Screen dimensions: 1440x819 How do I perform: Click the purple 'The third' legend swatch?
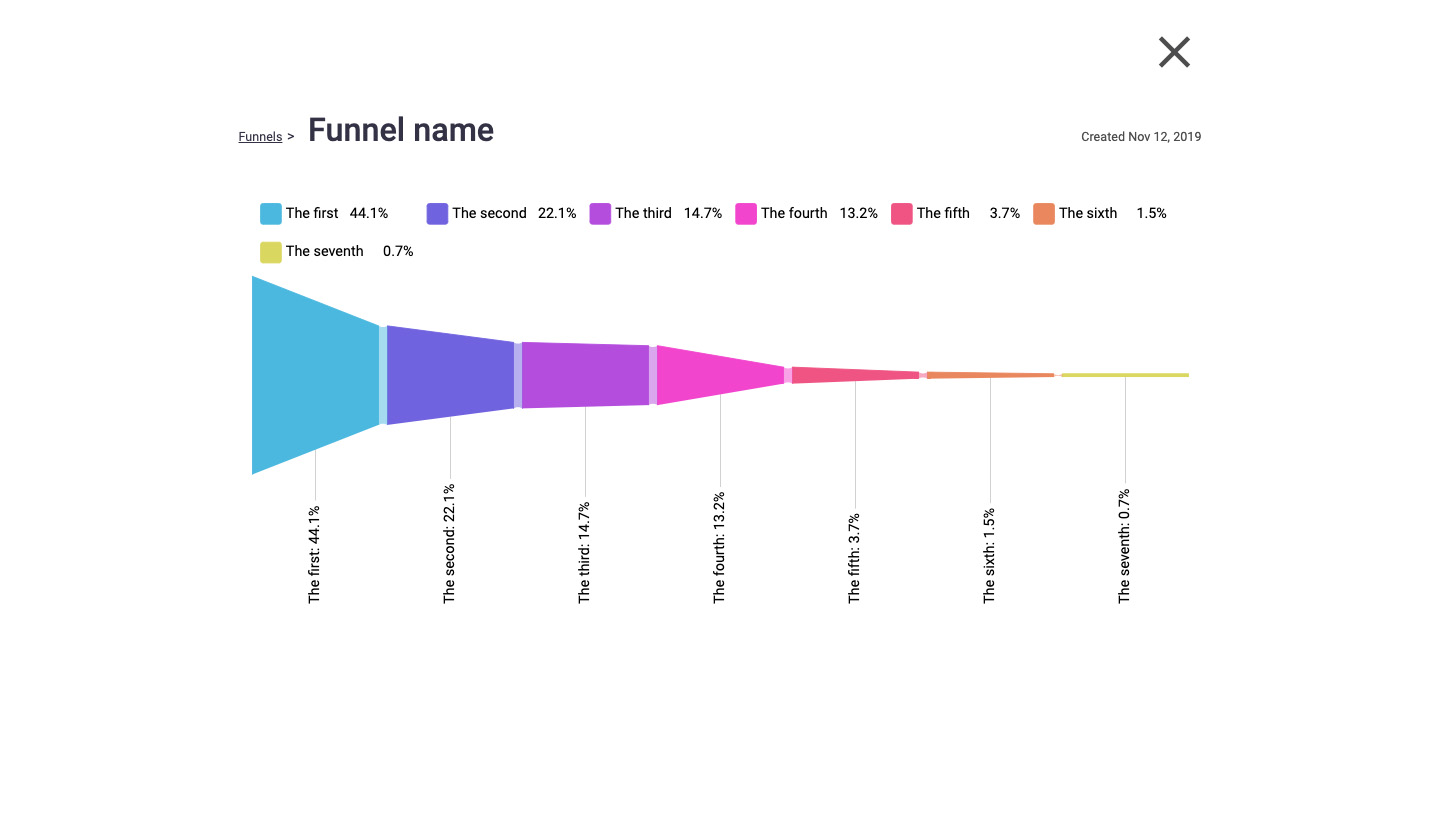(x=600, y=213)
